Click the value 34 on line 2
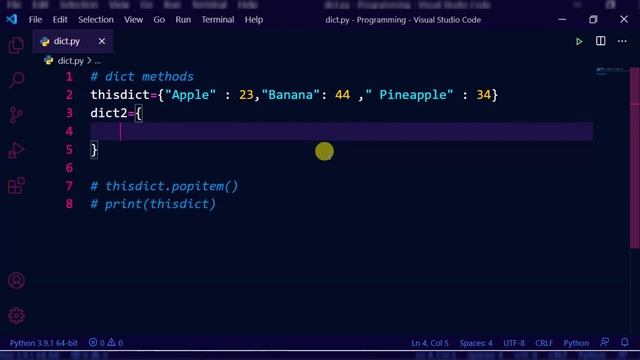This screenshot has width=640, height=360. coord(483,95)
